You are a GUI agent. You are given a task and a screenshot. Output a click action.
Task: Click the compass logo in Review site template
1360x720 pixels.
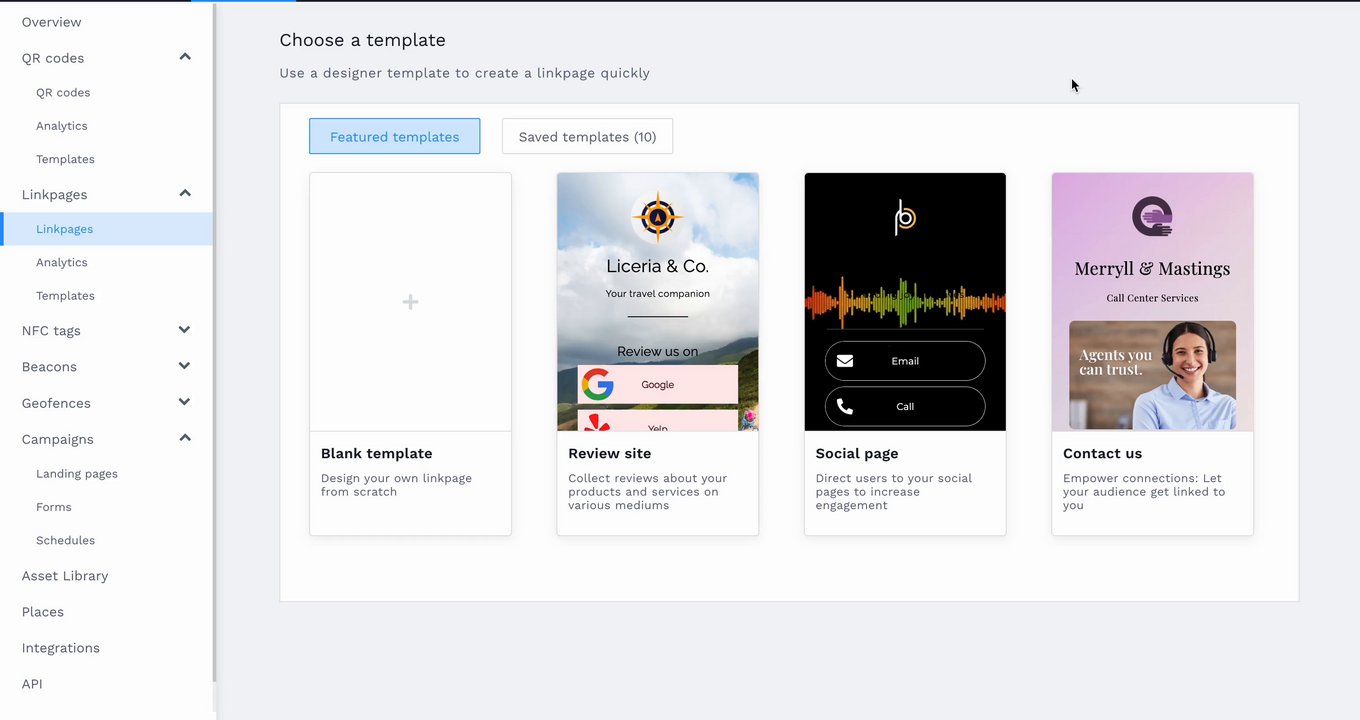tap(657, 216)
